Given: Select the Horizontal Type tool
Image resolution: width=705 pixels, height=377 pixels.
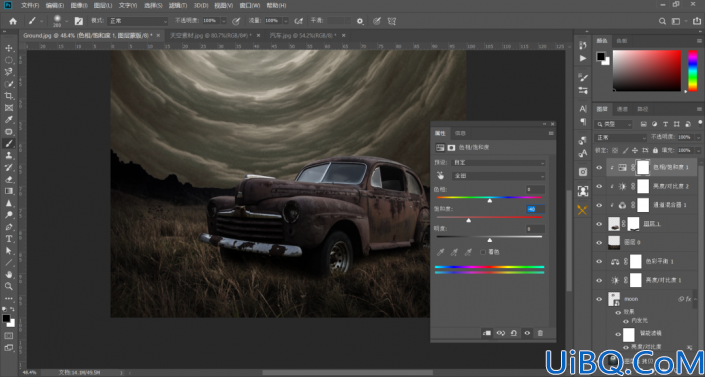Looking at the screenshot, I should point(9,239).
